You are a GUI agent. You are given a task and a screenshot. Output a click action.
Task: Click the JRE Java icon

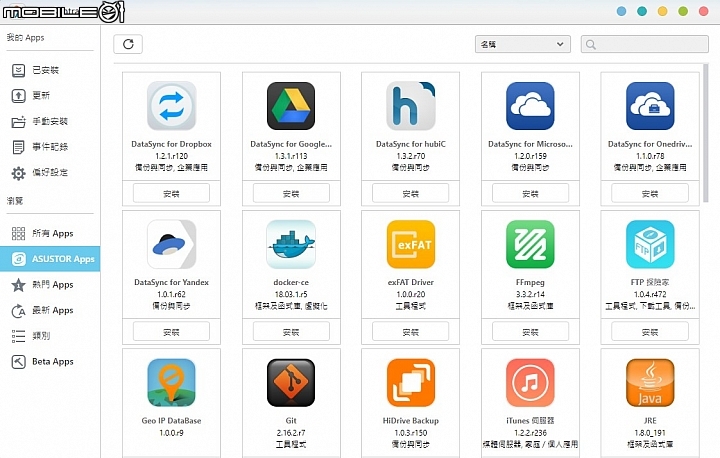650,383
